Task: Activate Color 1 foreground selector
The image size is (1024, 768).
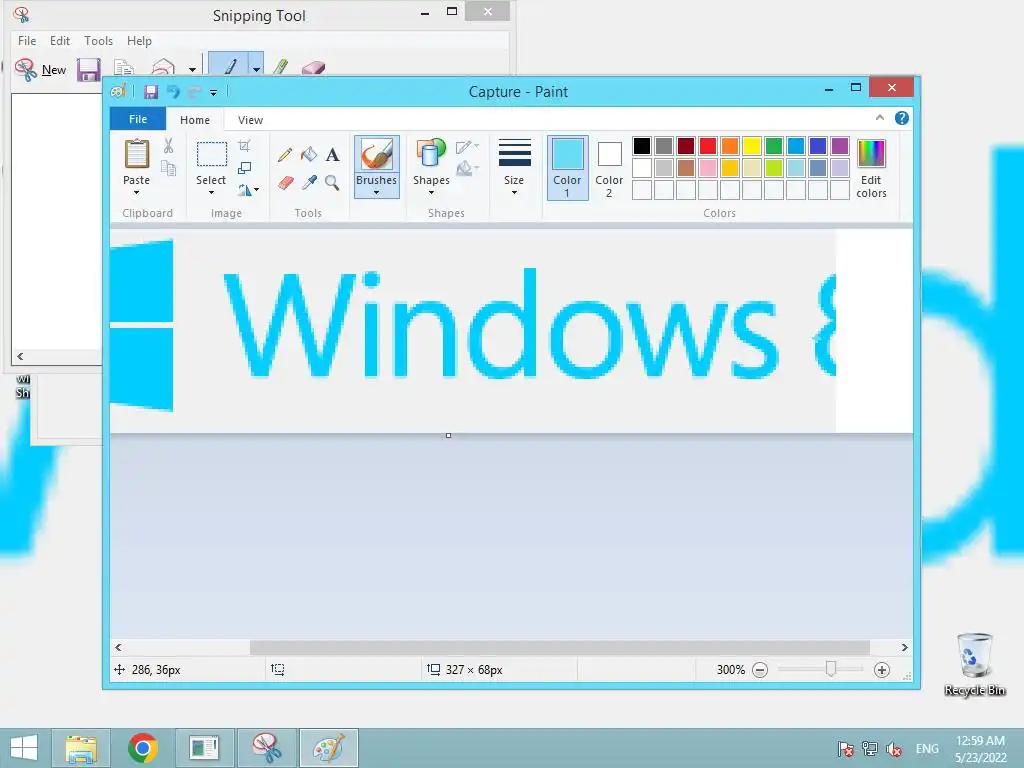Action: point(568,168)
